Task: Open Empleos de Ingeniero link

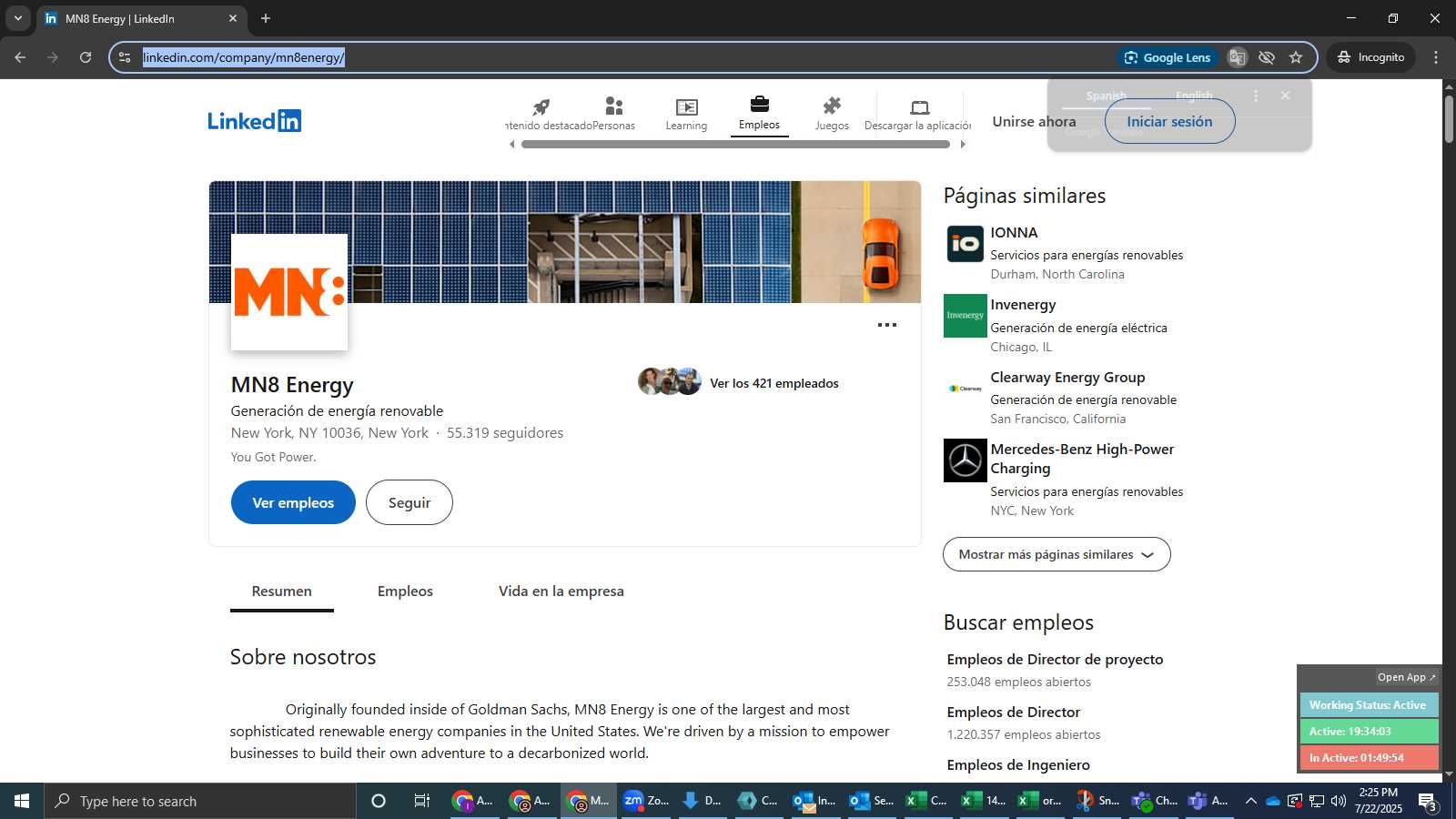Action: tap(1018, 765)
